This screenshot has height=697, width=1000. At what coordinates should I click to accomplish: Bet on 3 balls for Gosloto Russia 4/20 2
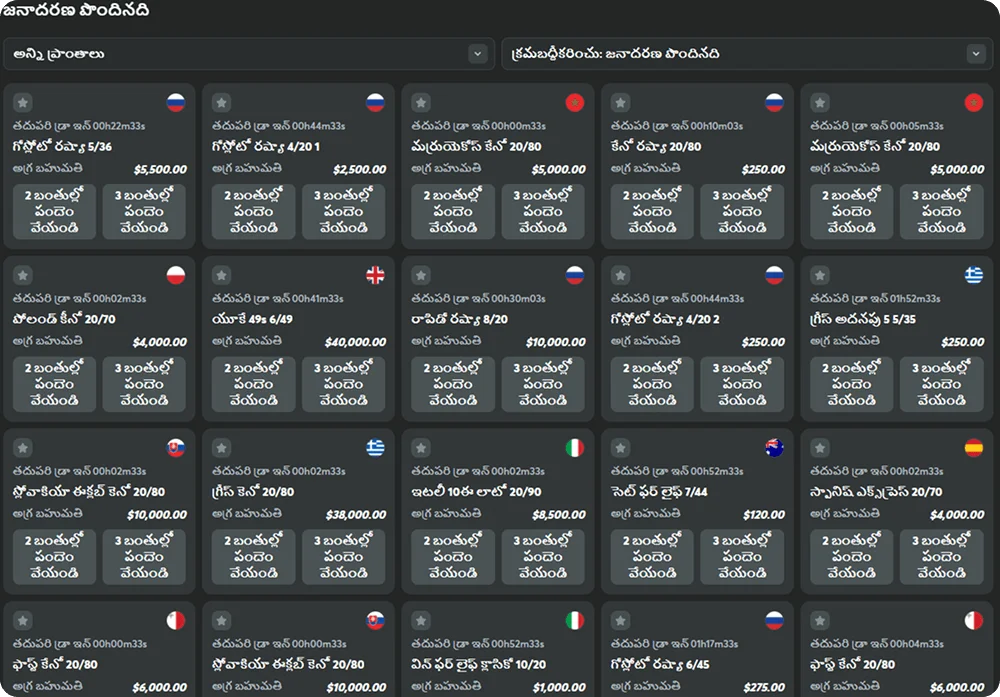click(742, 385)
